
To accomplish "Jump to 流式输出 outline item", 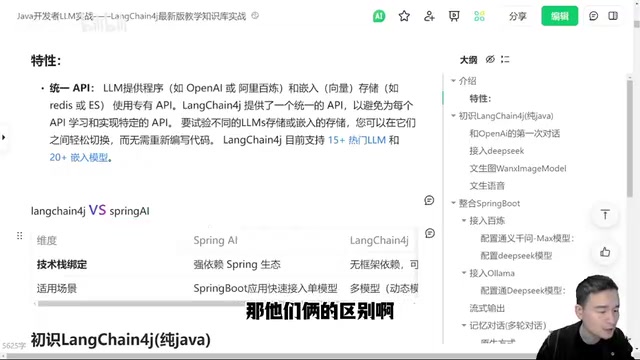I will pos(487,308).
